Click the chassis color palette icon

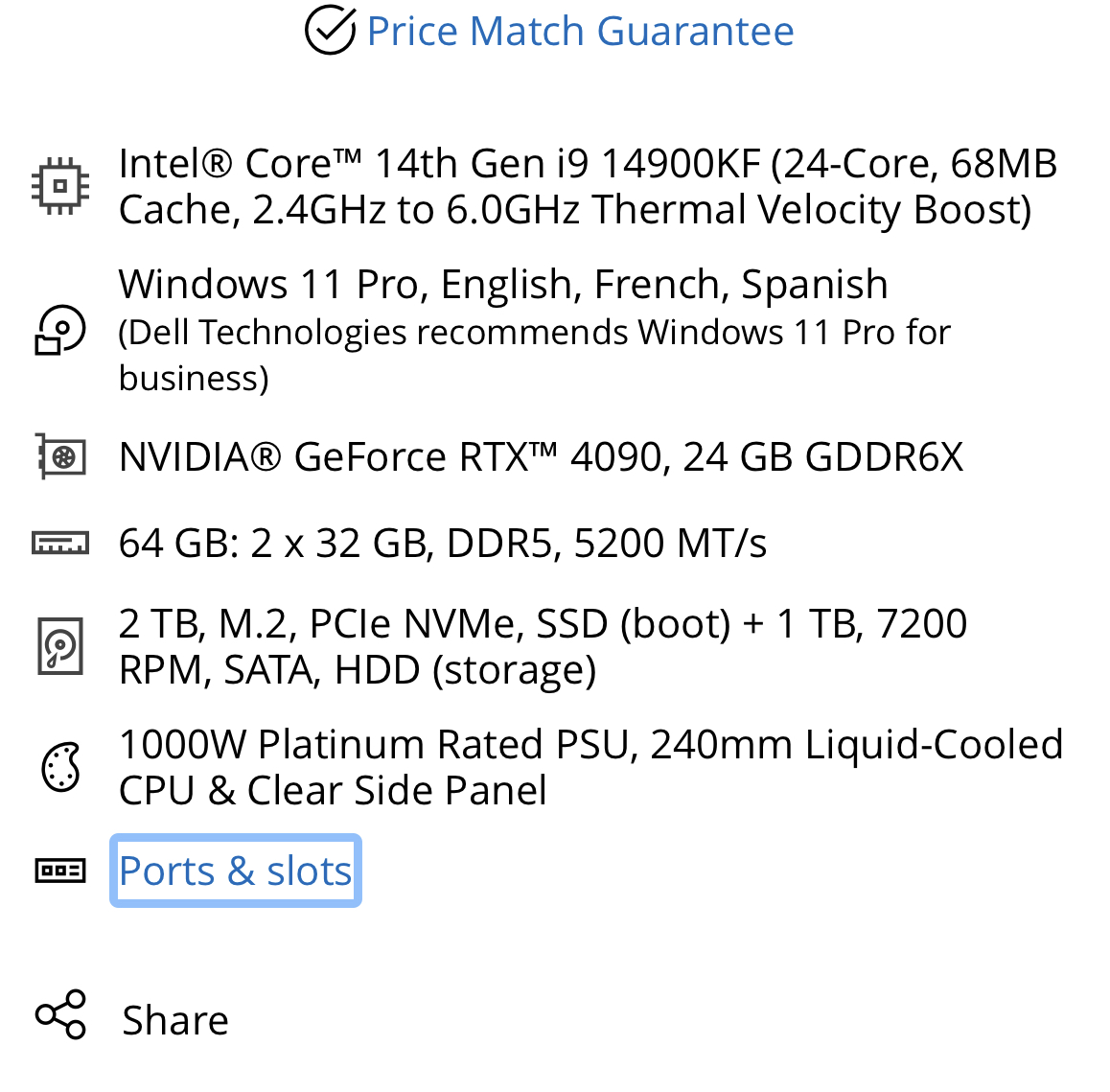60,768
